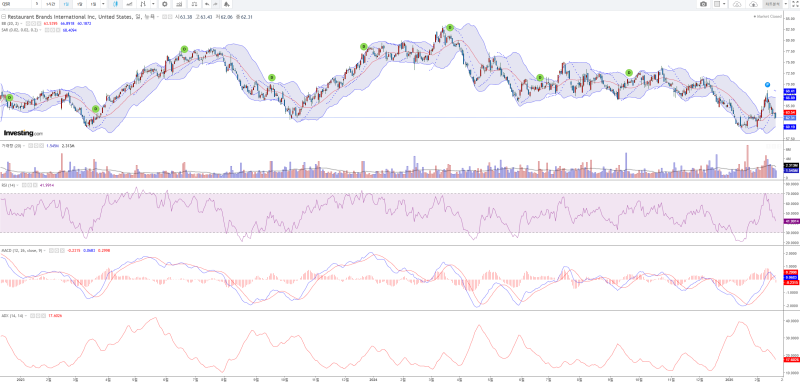Open the indicators icon in the top toolbar
The width and height of the screenshot is (800, 382).
point(143,4)
